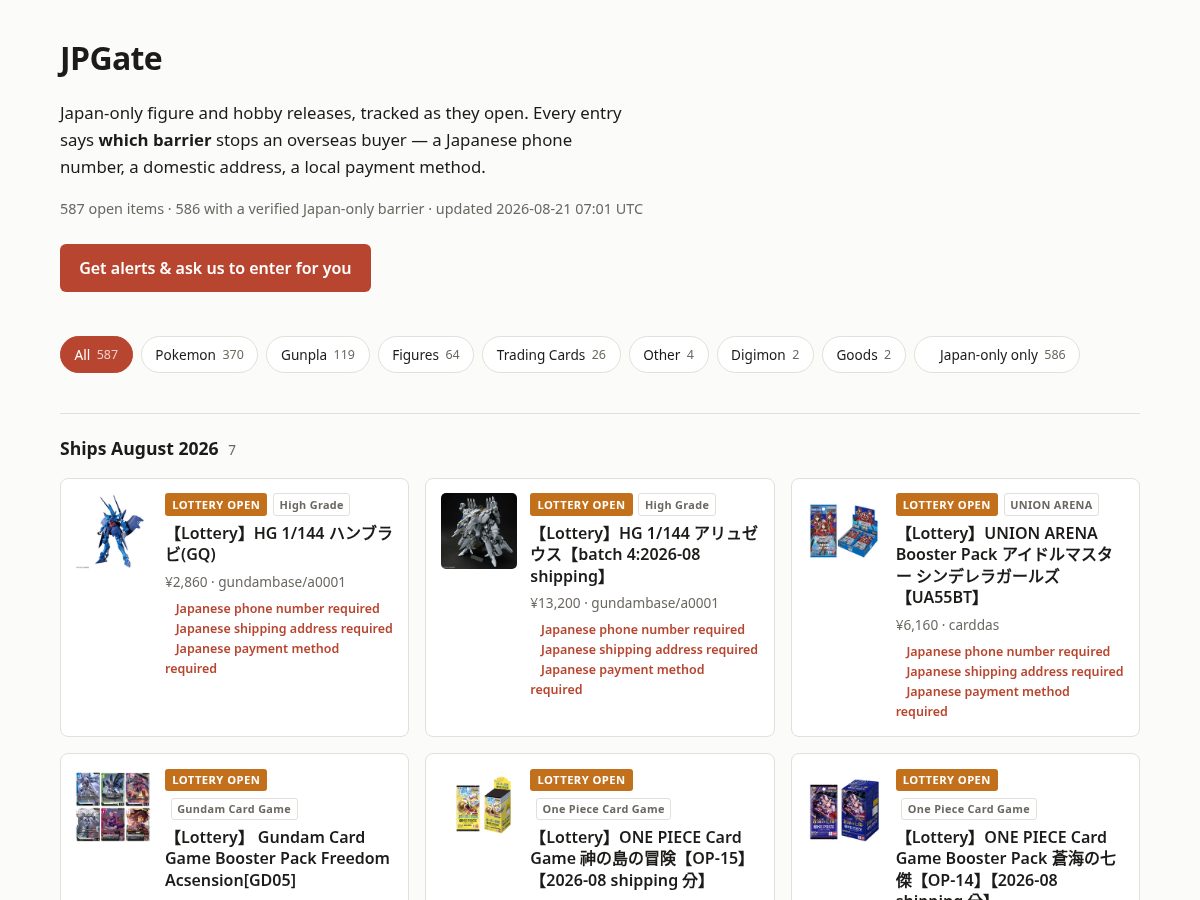
Task: Open the HG 1/144 アリュゼウス batch 4 title
Action: [644, 555]
